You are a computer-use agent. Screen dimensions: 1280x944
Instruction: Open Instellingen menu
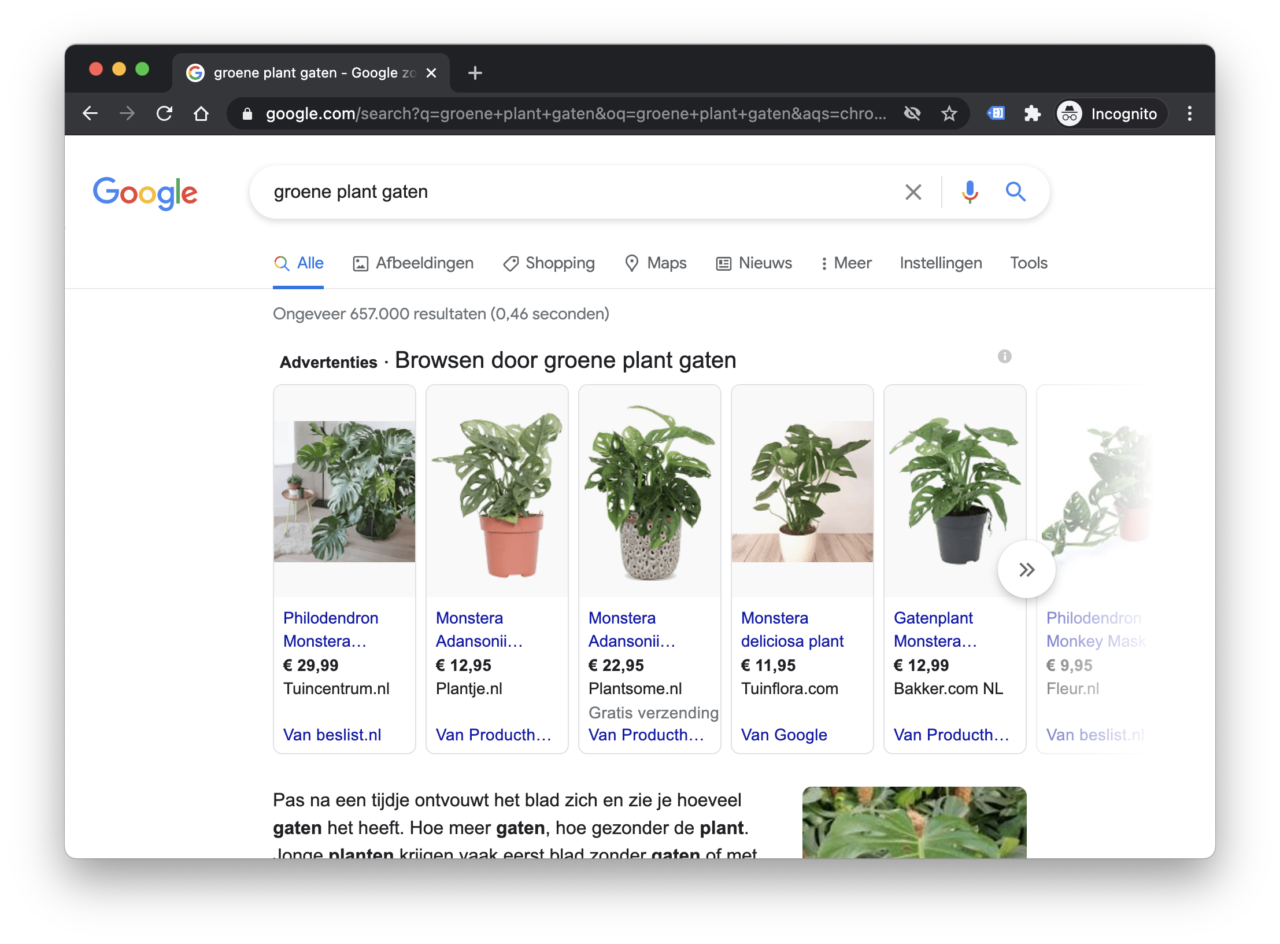940,263
